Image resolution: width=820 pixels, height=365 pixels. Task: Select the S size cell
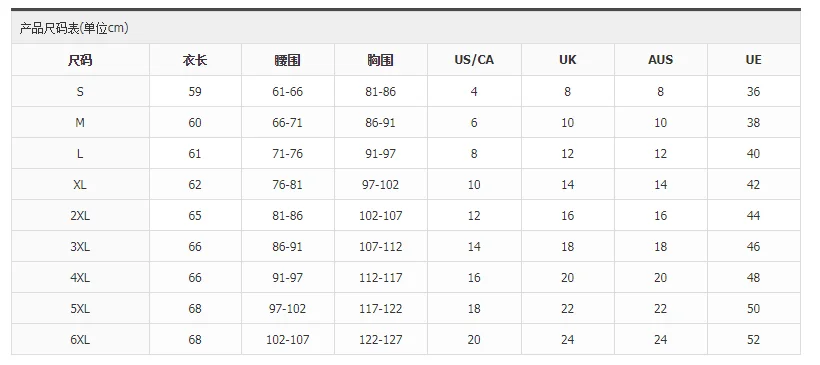point(80,92)
